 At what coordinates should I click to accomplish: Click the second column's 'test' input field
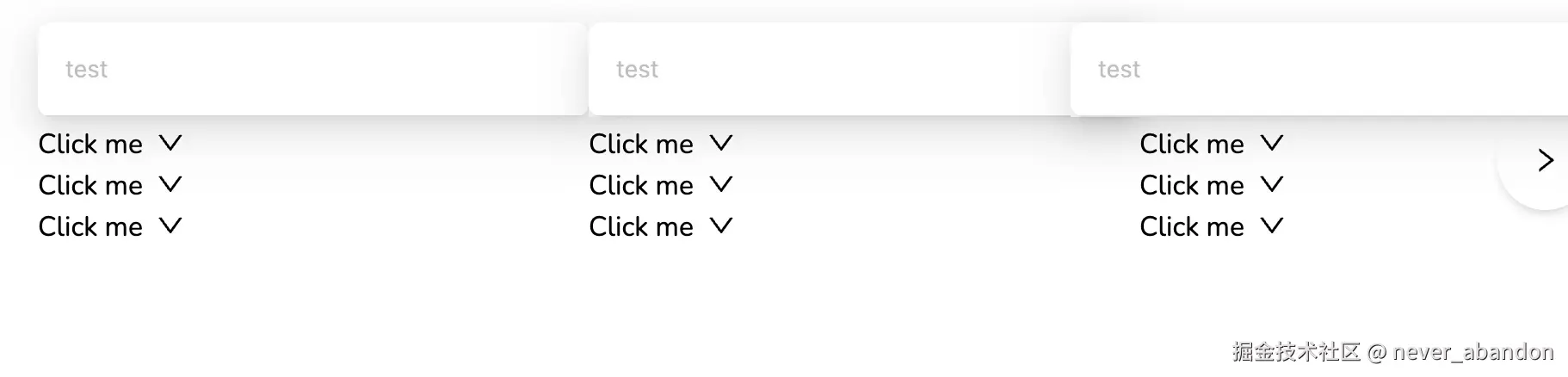[828, 69]
